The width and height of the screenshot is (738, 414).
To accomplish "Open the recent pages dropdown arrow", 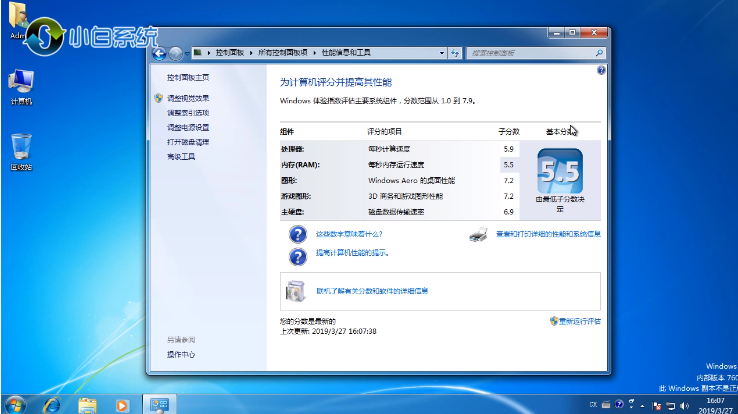I will click(x=186, y=52).
